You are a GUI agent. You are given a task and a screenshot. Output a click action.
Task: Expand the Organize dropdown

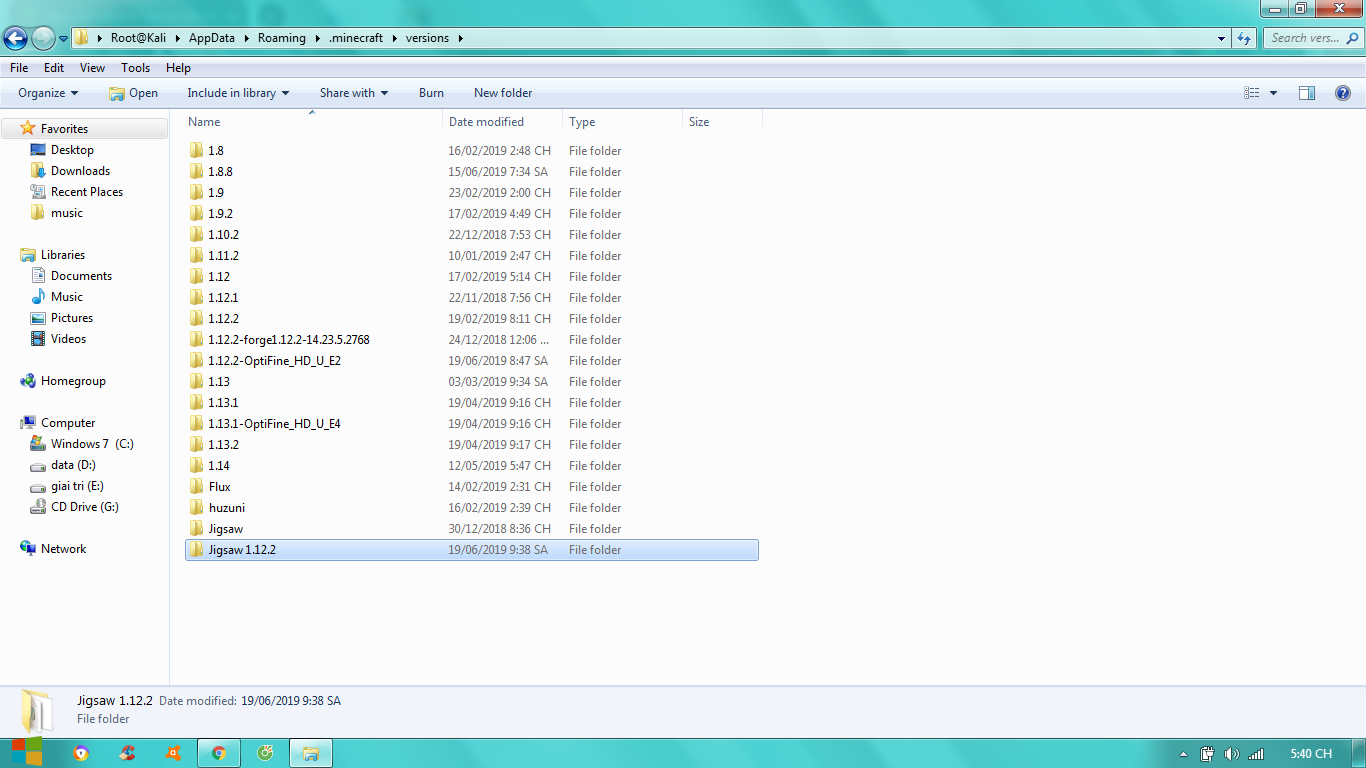[x=48, y=93]
